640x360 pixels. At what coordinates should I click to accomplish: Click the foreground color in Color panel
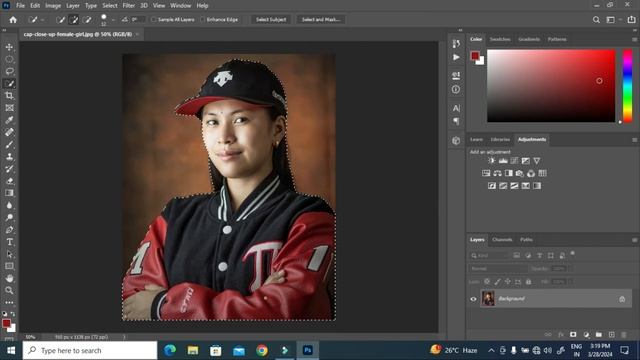[475, 56]
